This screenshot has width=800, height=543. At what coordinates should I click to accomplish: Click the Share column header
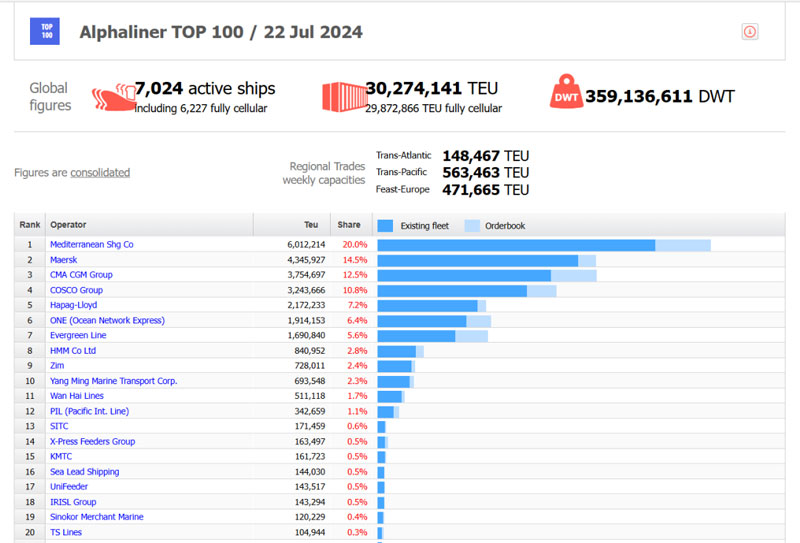(349, 225)
